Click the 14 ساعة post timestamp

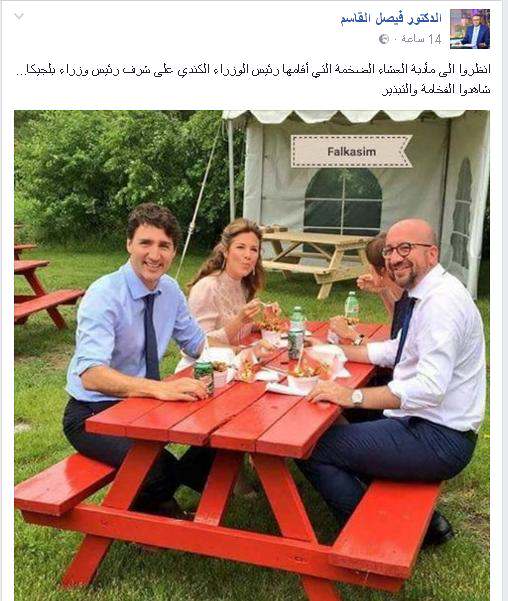421,39
